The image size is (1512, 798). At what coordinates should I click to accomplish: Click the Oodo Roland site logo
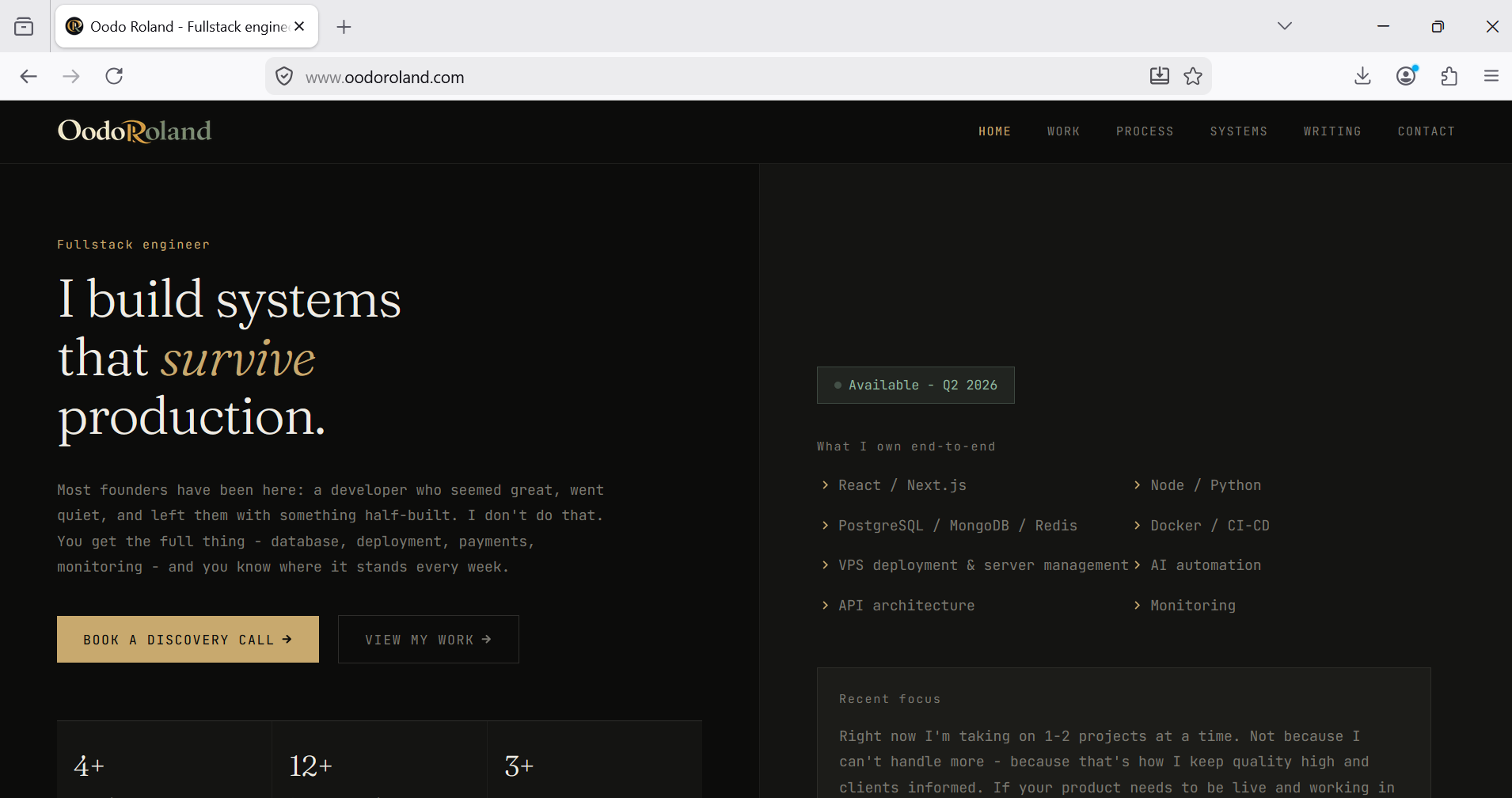[x=135, y=131]
